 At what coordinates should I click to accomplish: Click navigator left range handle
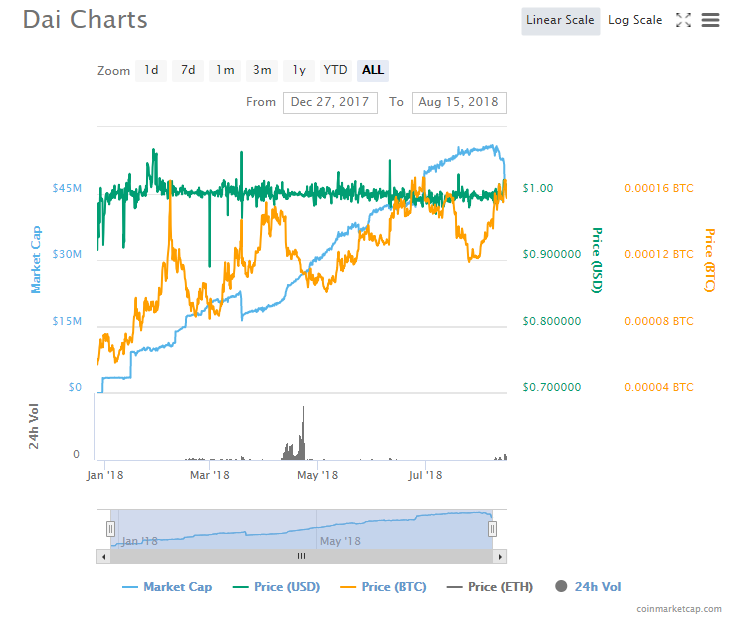pyautogui.click(x=110, y=529)
